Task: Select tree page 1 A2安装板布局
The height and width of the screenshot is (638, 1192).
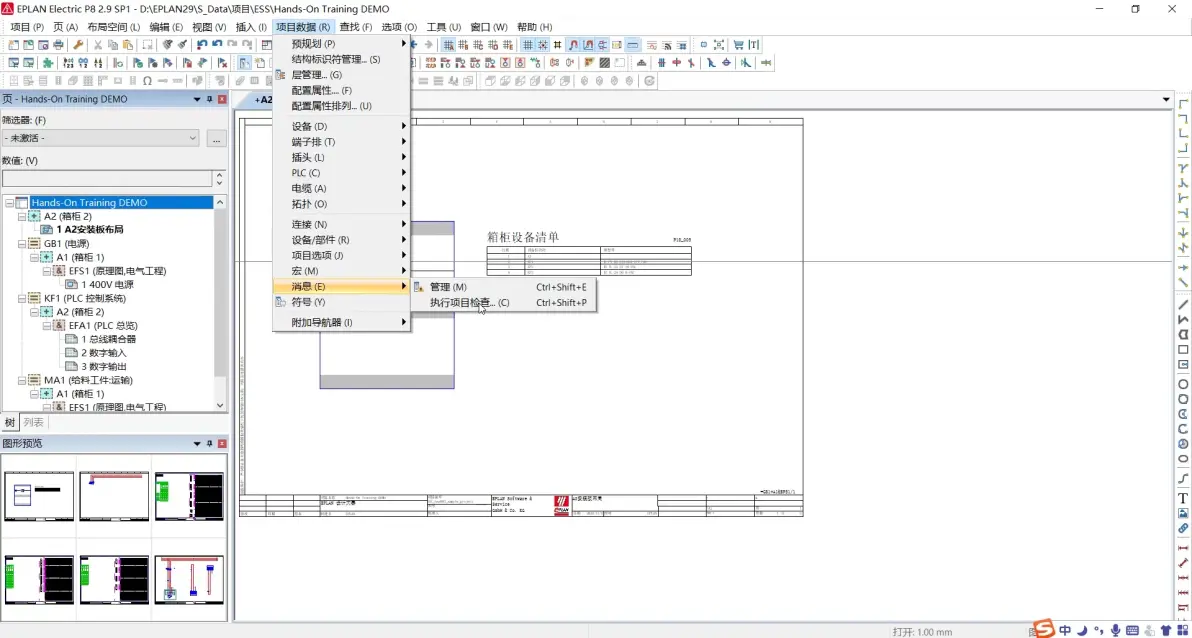Action: 90,230
